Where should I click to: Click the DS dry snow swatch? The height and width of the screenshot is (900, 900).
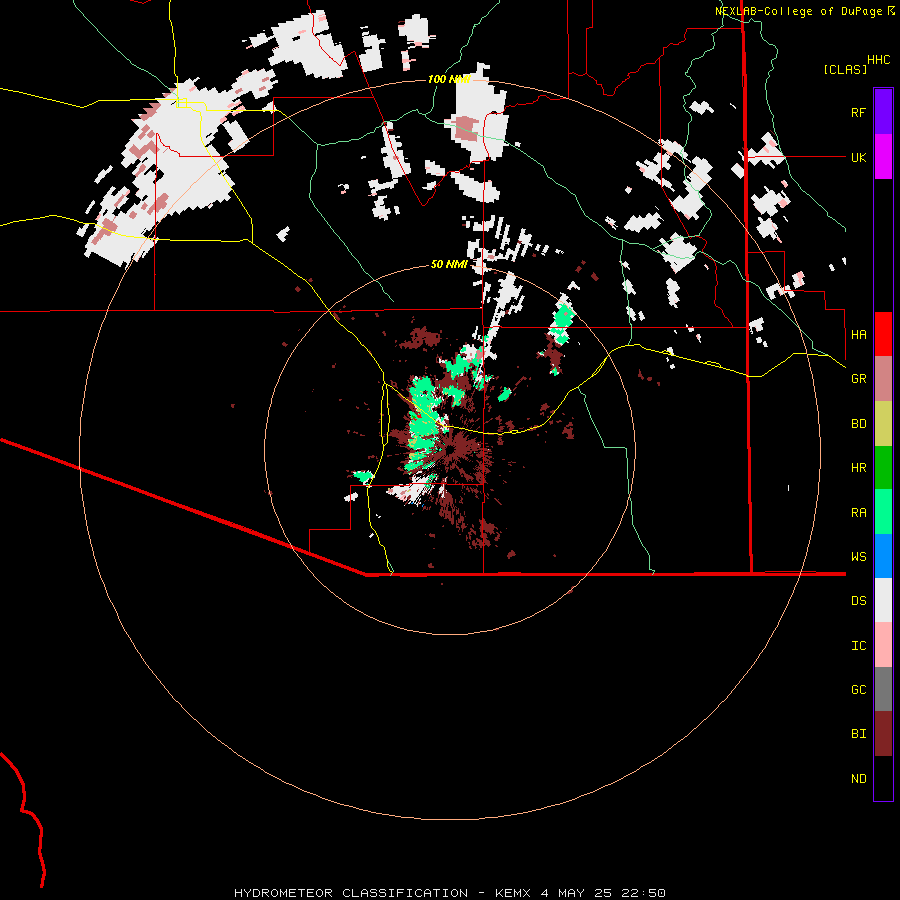883,600
